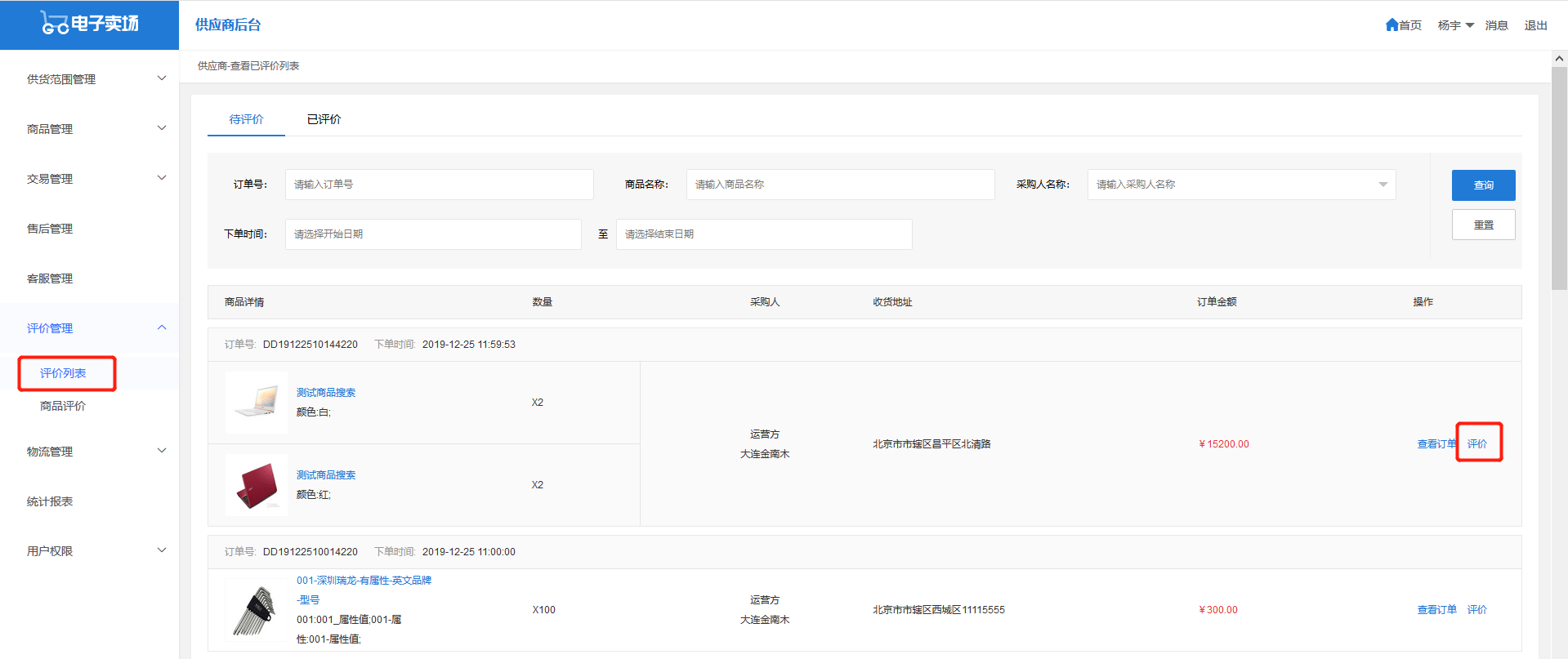The width and height of the screenshot is (1568, 659).
Task: Select order number DD19122510144220
Action: 310,345
